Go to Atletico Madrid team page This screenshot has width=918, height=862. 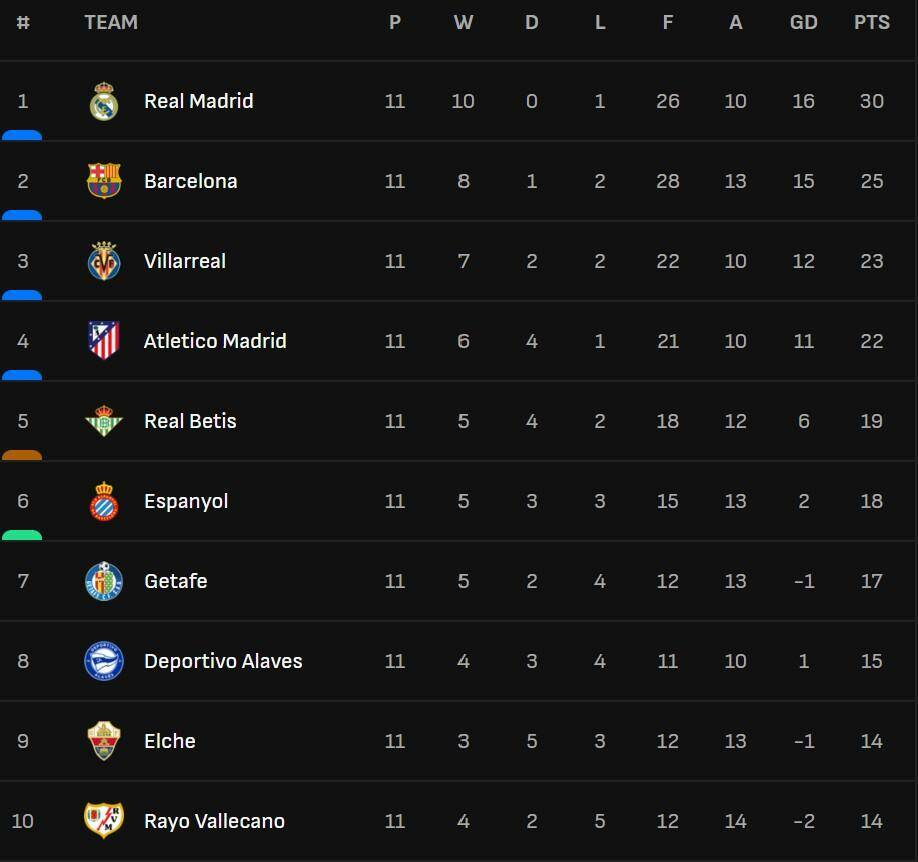pos(215,341)
